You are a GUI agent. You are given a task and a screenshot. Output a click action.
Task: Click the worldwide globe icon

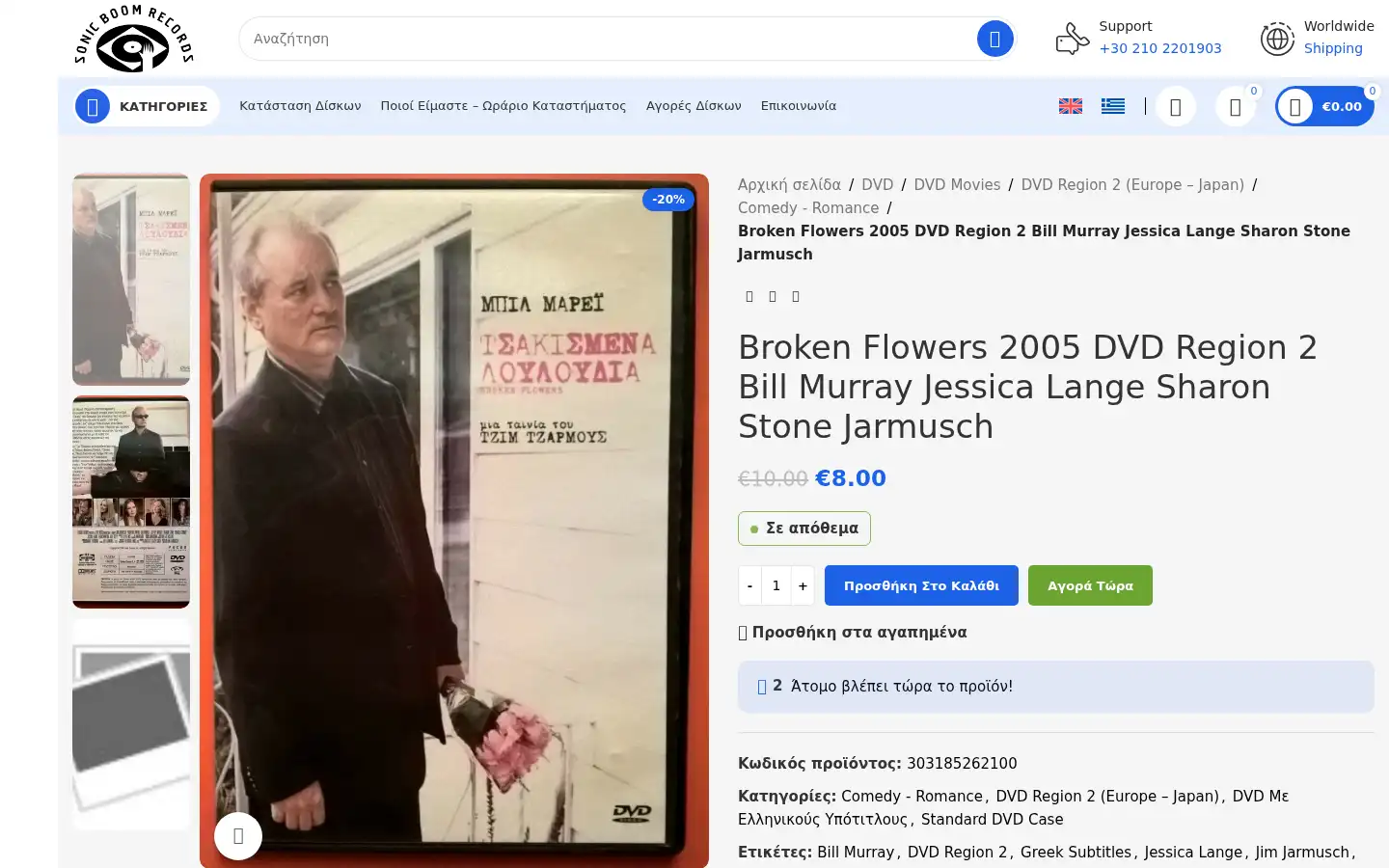(x=1277, y=39)
